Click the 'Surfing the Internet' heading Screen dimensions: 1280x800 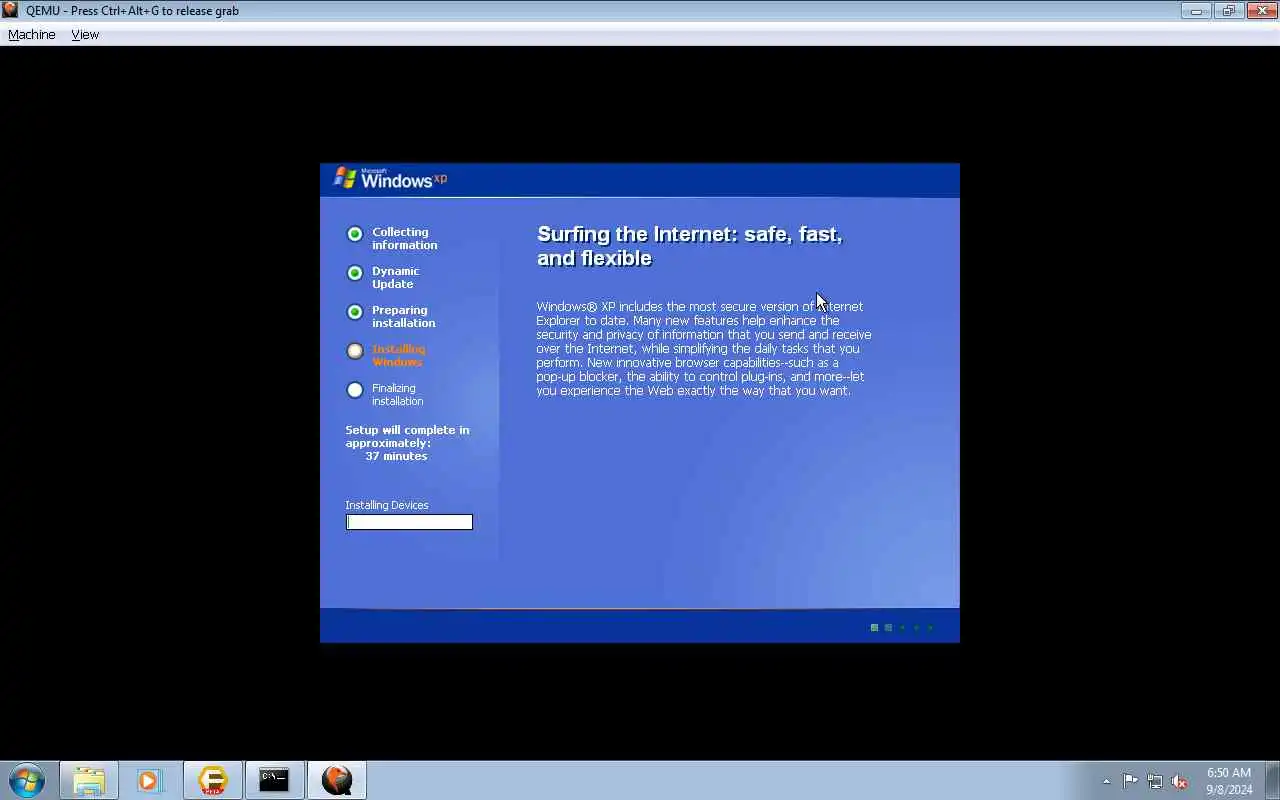(x=690, y=246)
